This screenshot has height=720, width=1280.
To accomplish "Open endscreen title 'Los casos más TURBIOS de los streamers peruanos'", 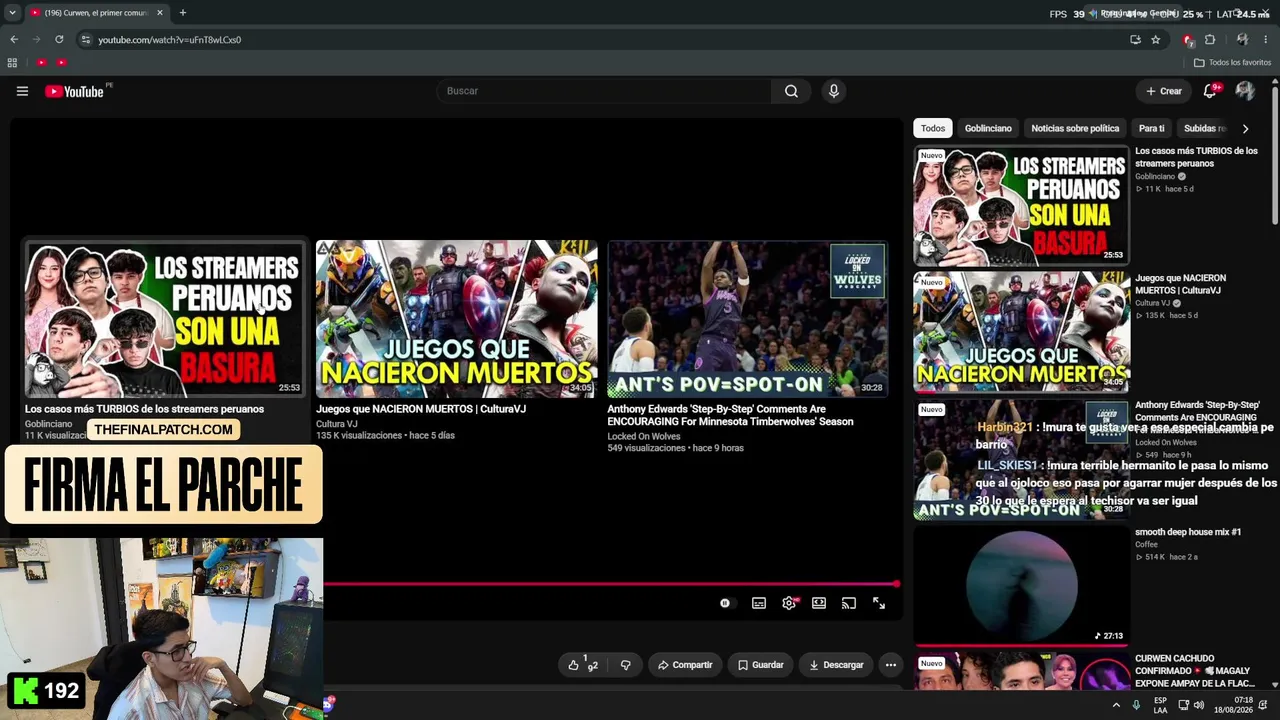I will coord(144,409).
